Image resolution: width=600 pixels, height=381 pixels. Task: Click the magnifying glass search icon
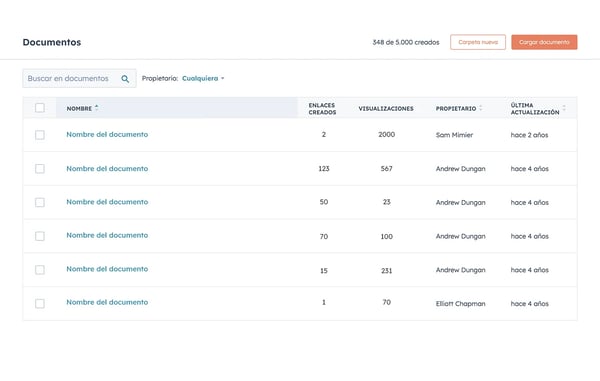coord(125,79)
